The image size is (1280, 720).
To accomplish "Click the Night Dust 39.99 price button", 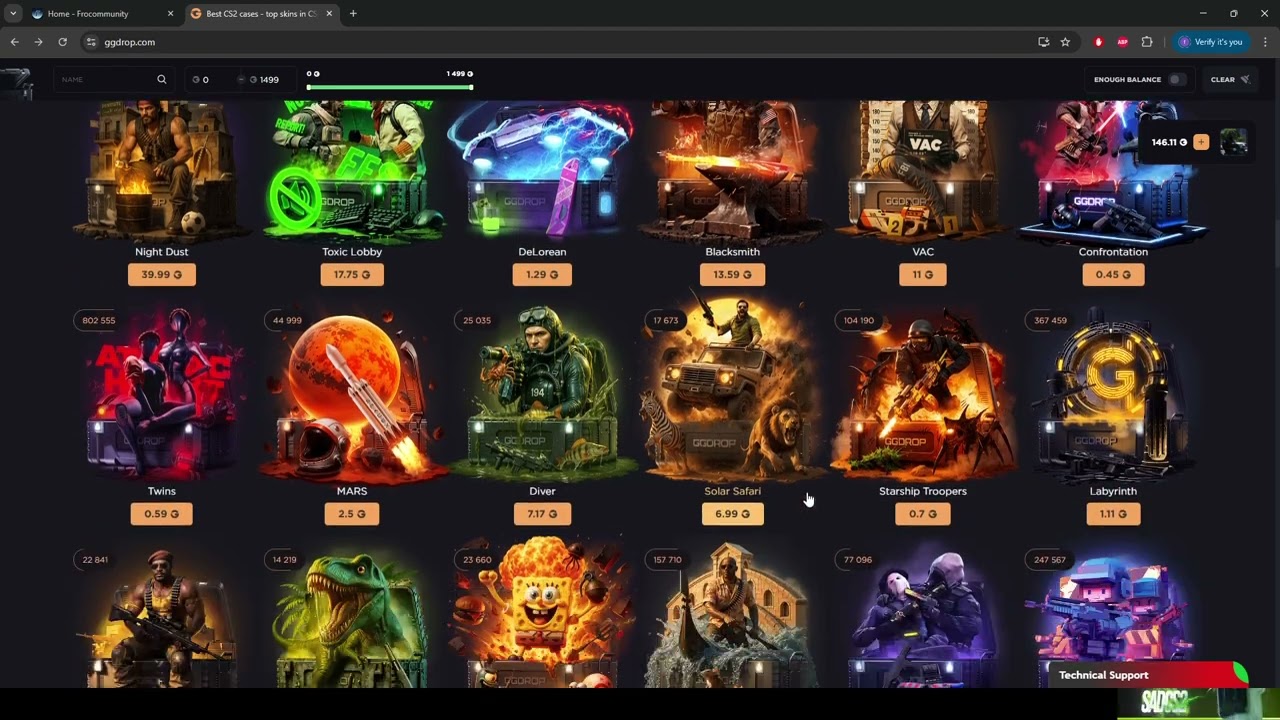I will [x=162, y=274].
